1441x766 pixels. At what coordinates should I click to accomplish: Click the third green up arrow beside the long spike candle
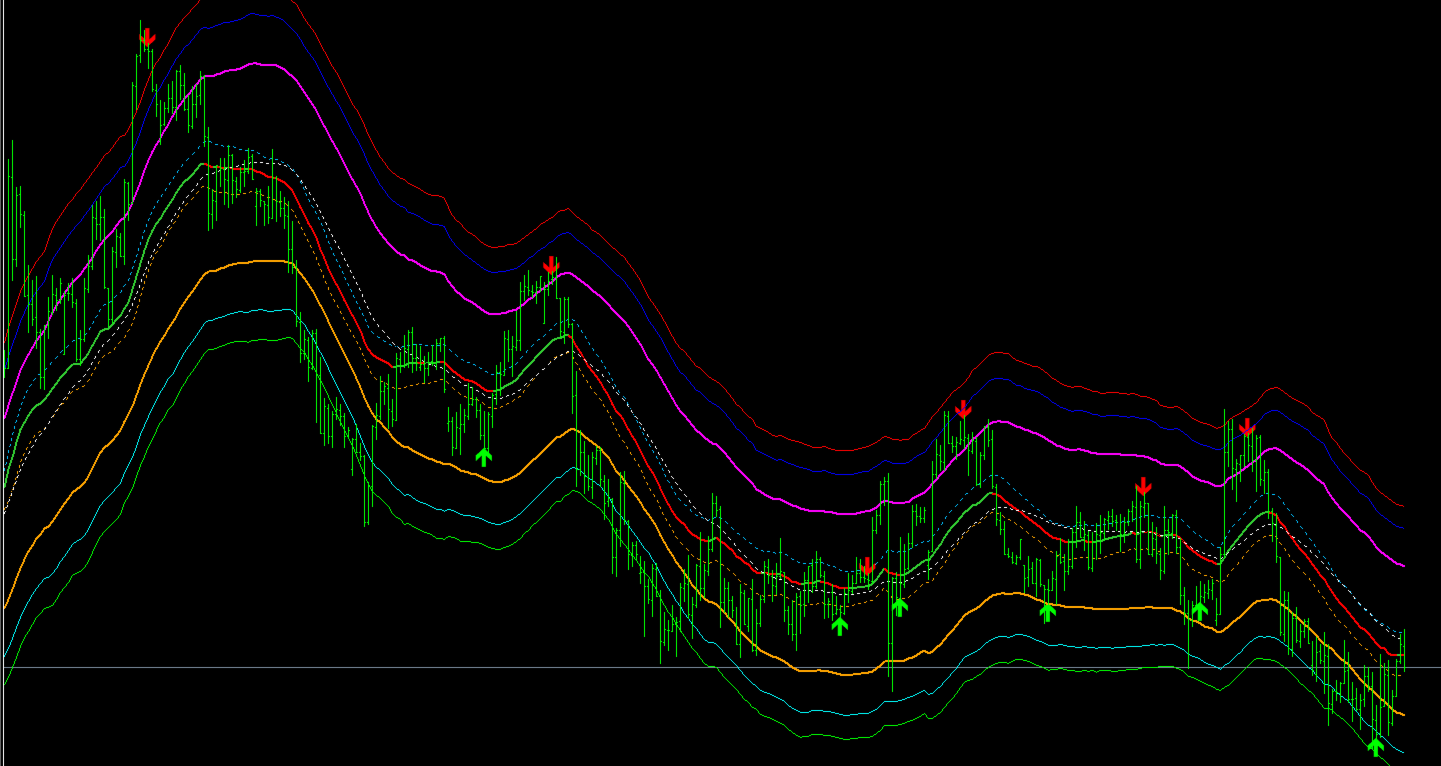click(899, 606)
